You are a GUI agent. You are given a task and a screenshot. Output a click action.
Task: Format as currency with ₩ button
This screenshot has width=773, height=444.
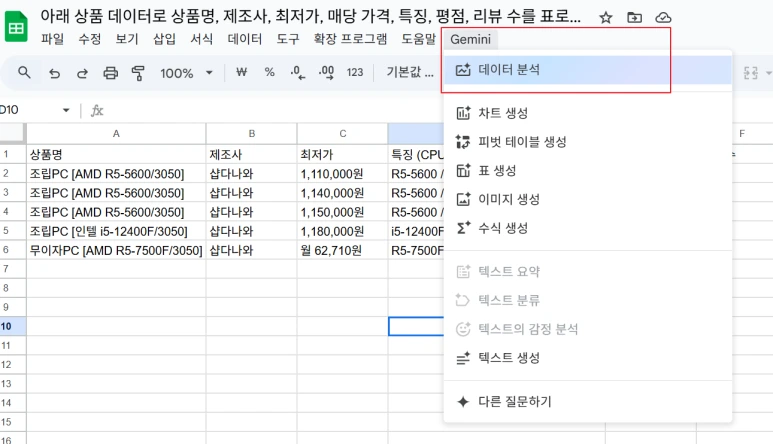click(x=241, y=72)
